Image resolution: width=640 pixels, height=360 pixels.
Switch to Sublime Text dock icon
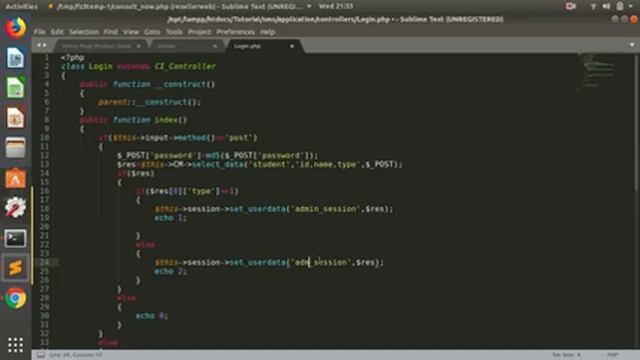[16, 268]
